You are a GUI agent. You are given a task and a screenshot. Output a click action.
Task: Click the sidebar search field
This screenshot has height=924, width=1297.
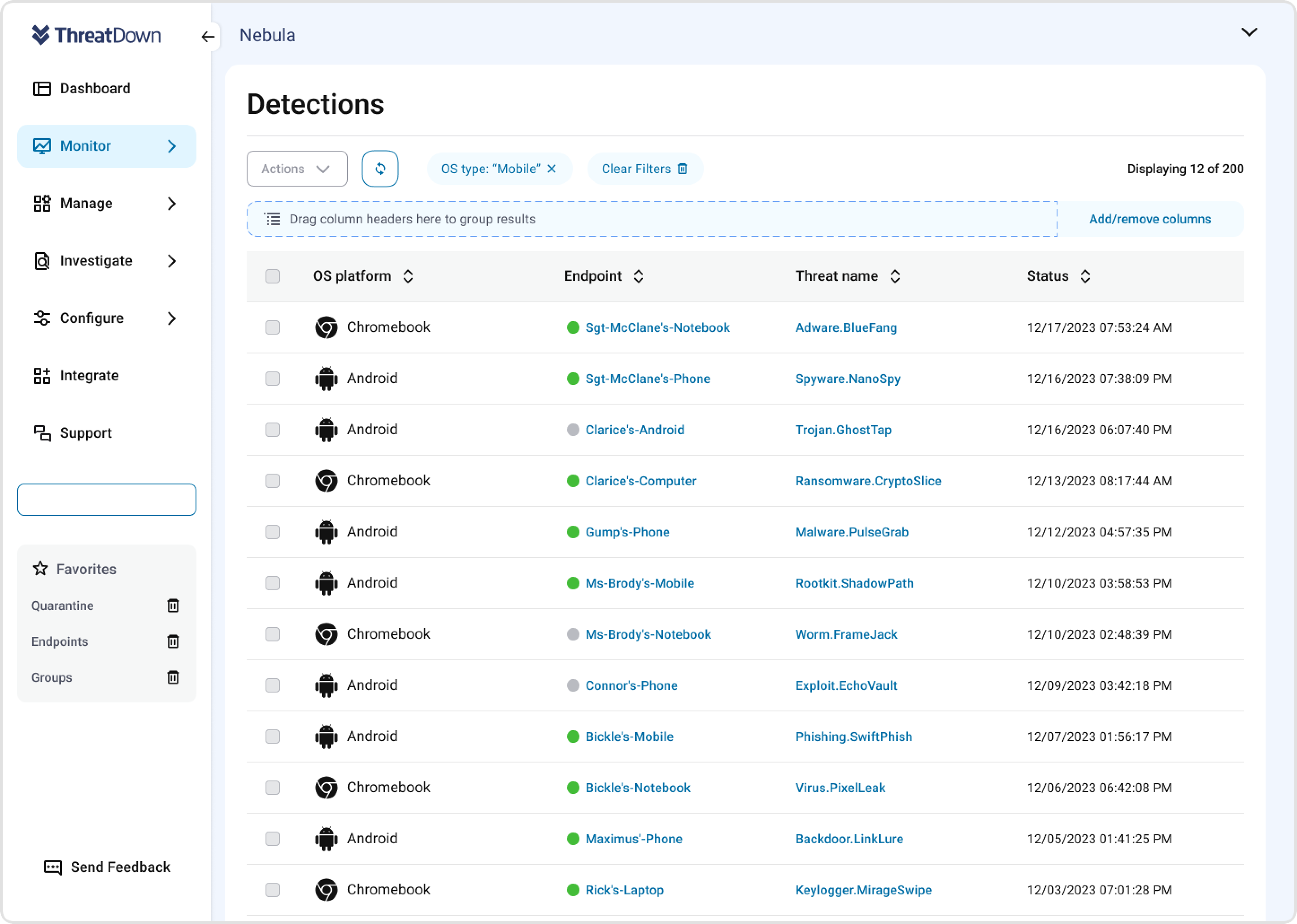click(106, 499)
